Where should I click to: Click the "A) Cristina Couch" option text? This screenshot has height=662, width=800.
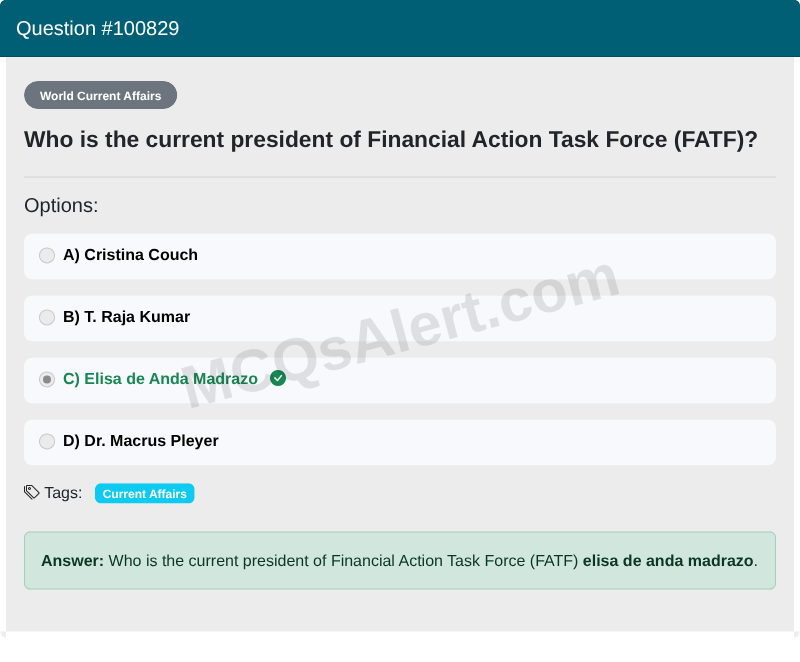pos(130,255)
